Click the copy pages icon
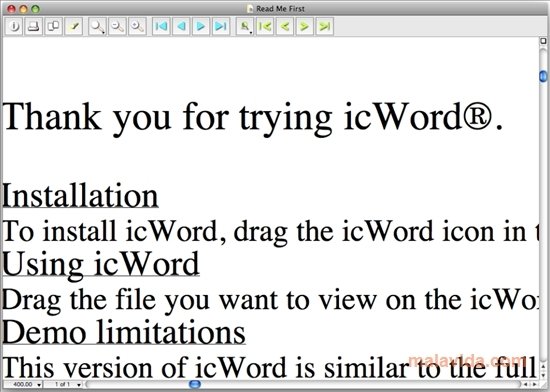Viewport: 550px width, 392px height. (54, 26)
